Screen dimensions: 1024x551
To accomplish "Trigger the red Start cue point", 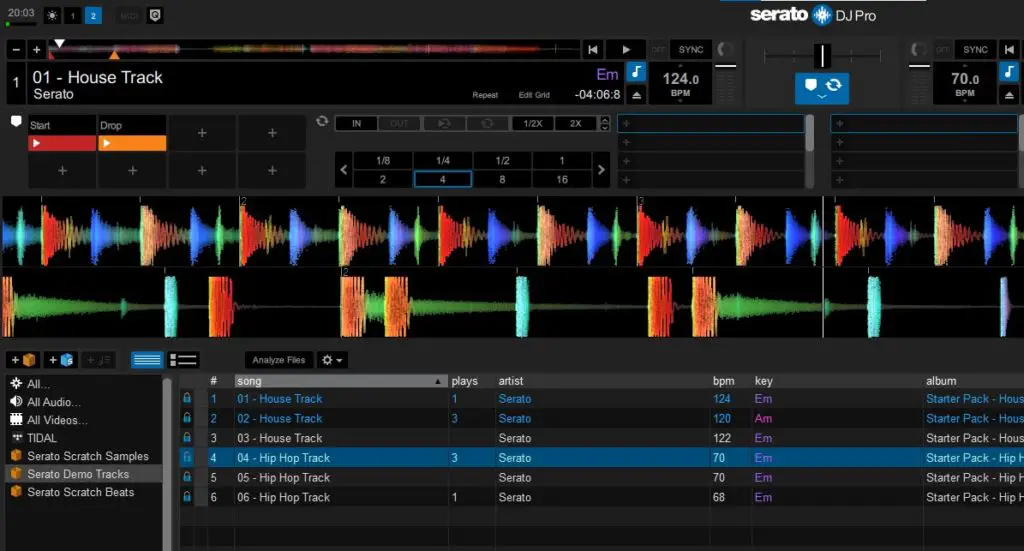I will 62,143.
